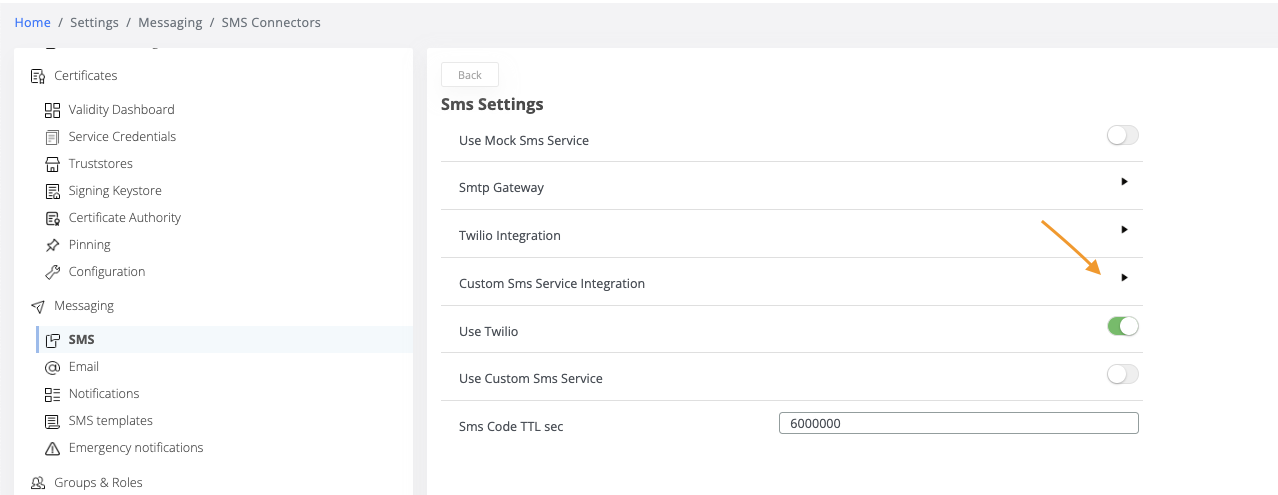Click the Sms Code TTL sec field
This screenshot has height=495, width=1278.
(x=958, y=423)
